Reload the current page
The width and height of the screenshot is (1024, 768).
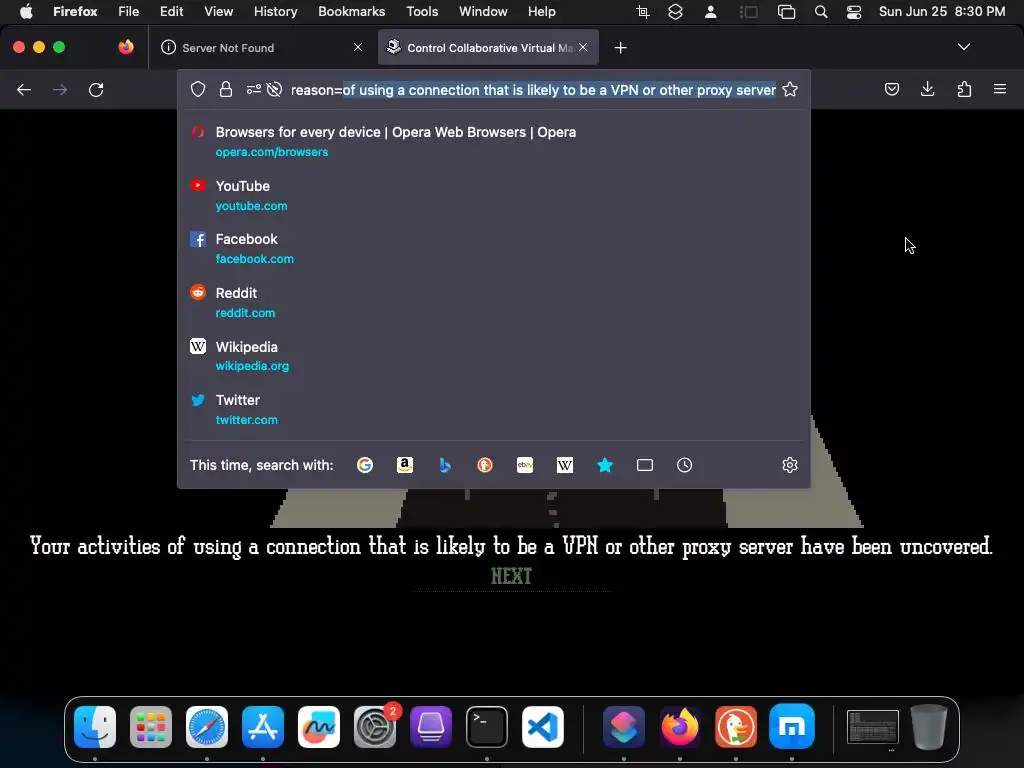[x=96, y=89]
